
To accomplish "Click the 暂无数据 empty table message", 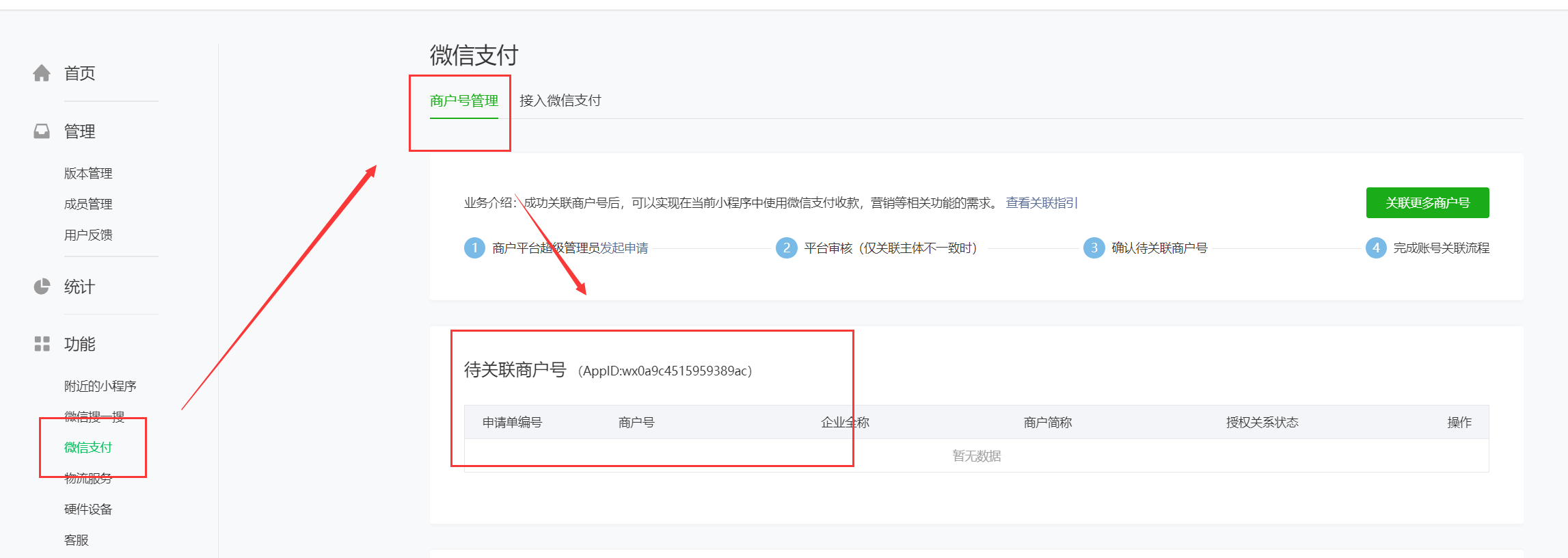I will point(977,456).
